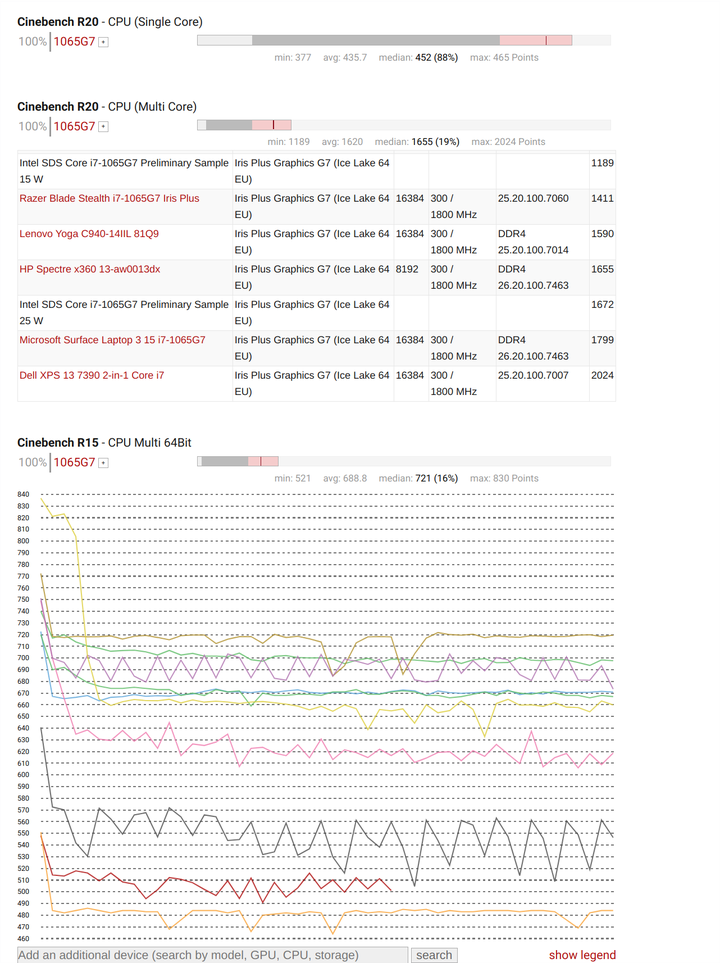Click the 'median: 721 (16%)' text

(x=418, y=478)
